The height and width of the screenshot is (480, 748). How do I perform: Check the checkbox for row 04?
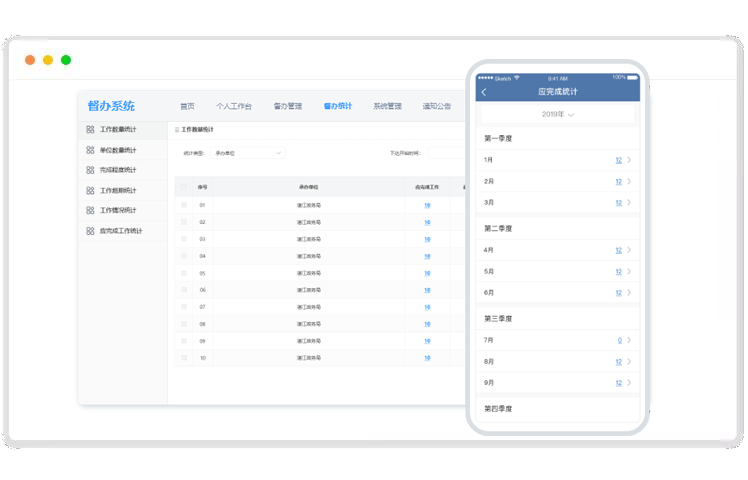tap(184, 256)
